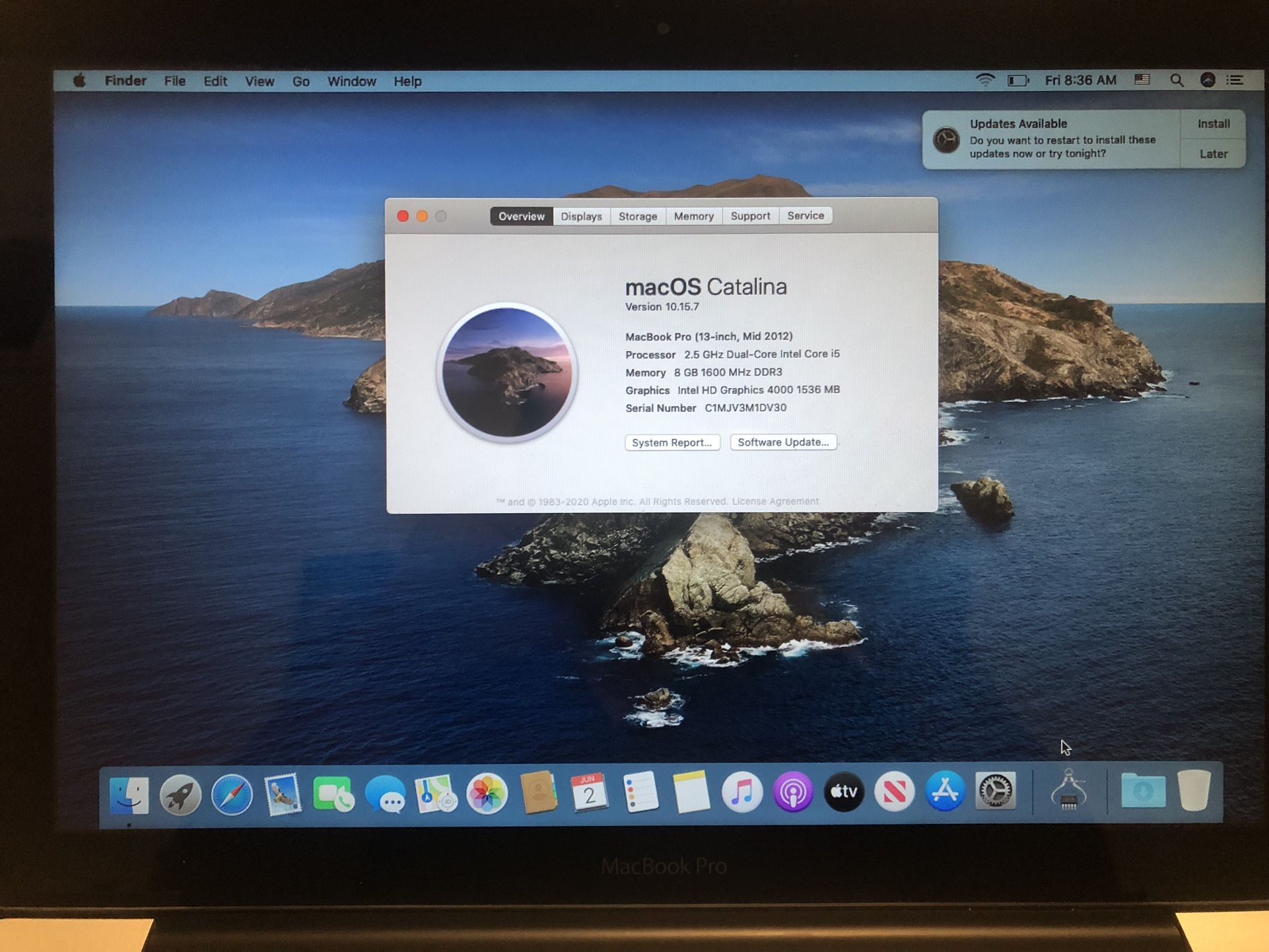Click the System Report button
This screenshot has height=952, width=1269.
click(672, 442)
